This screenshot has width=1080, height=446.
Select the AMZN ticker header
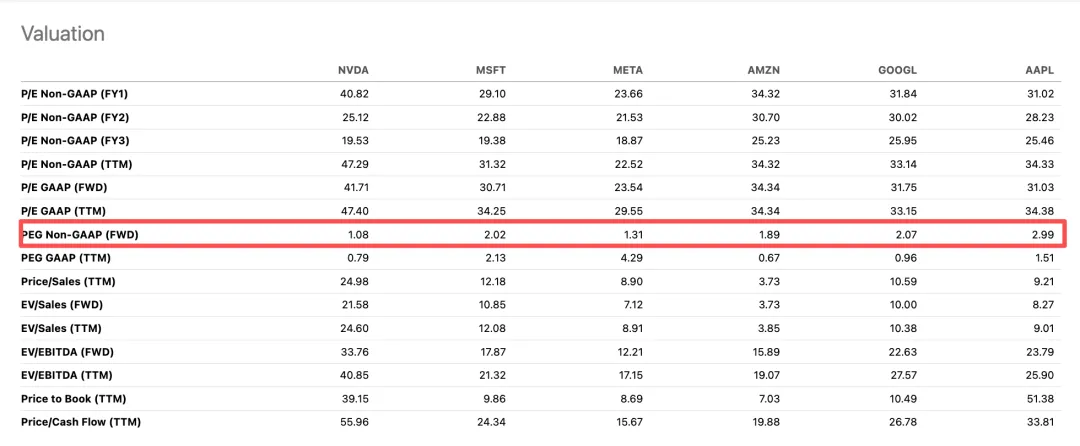(765, 71)
